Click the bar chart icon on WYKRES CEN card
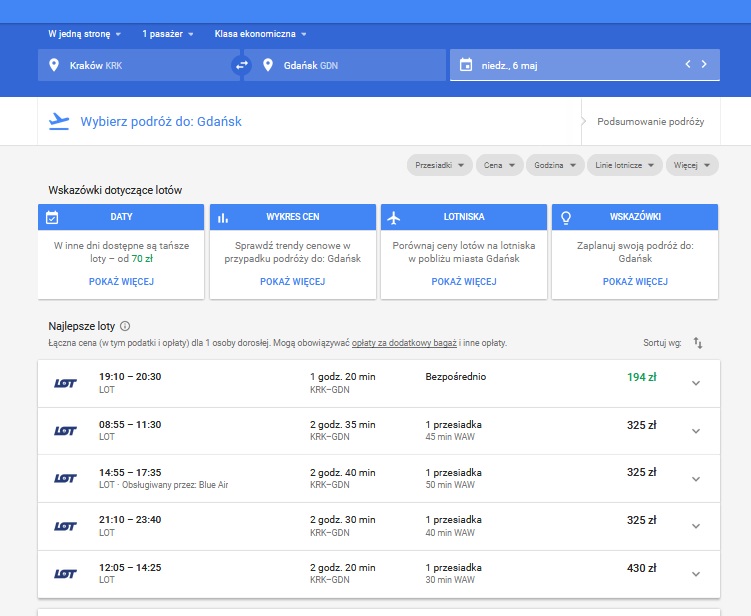 [x=223, y=218]
